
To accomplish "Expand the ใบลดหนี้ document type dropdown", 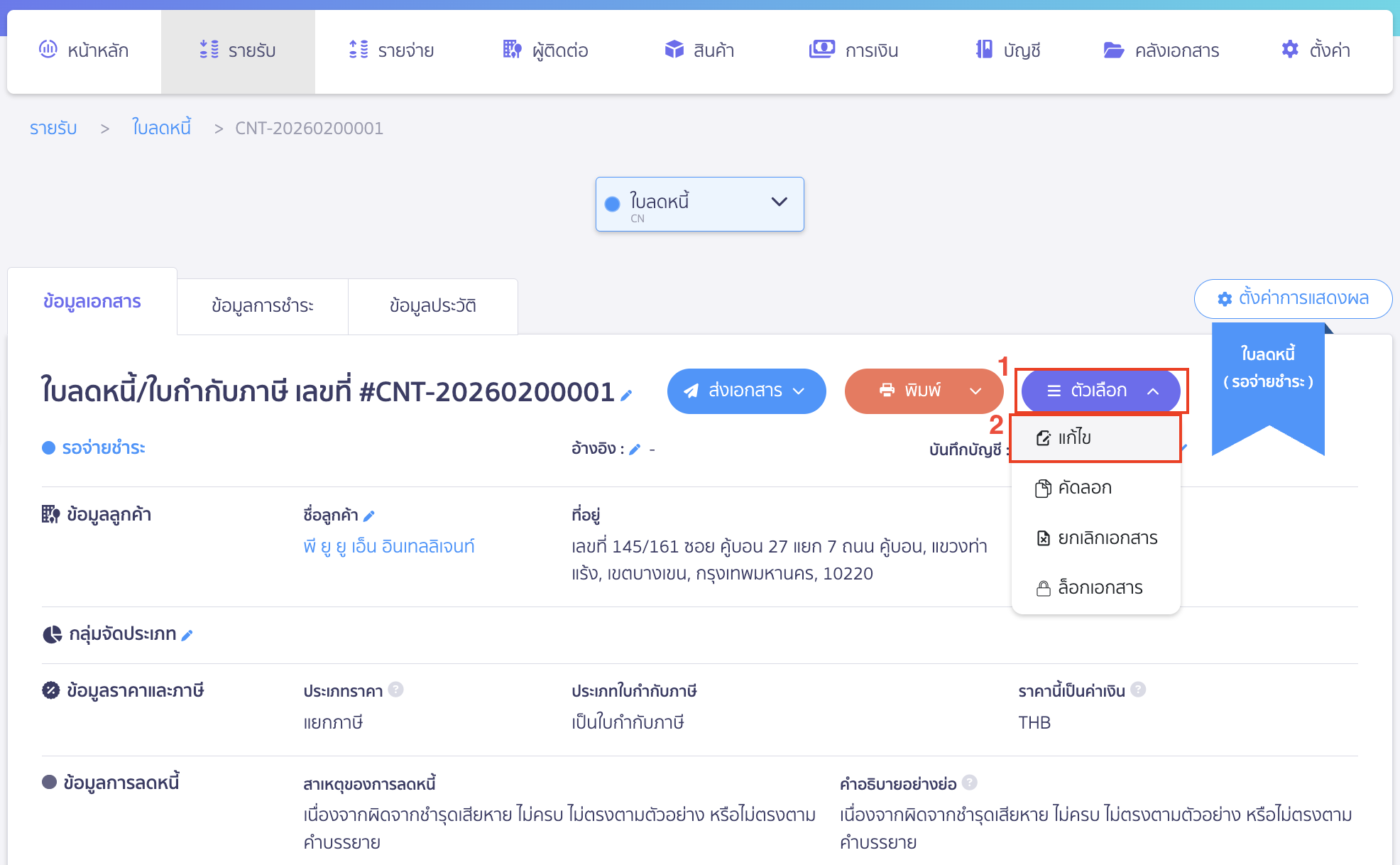I will tap(779, 203).
